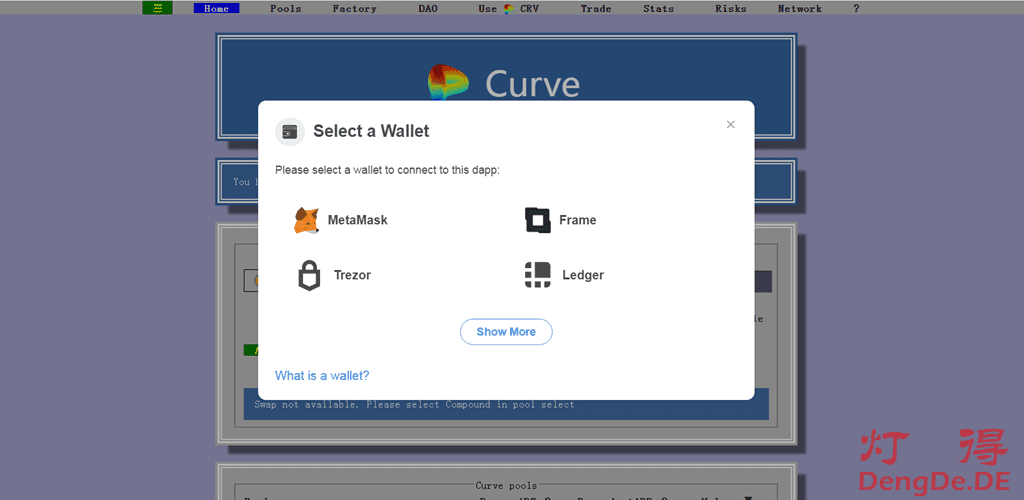Click the green hamburger menu icon
1024x500 pixels.
point(157,8)
